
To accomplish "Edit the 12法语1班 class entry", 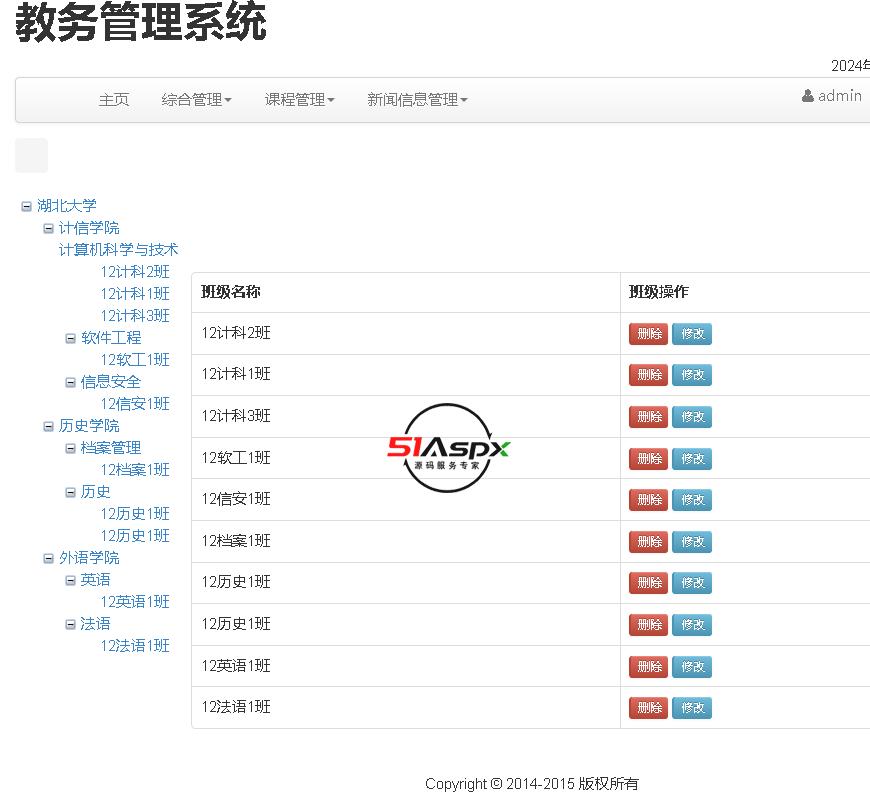I will pos(692,708).
